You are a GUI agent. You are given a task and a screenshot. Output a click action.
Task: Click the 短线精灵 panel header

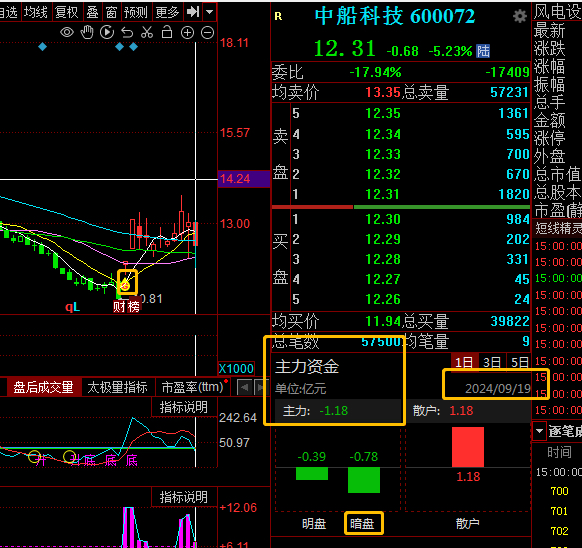558,228
